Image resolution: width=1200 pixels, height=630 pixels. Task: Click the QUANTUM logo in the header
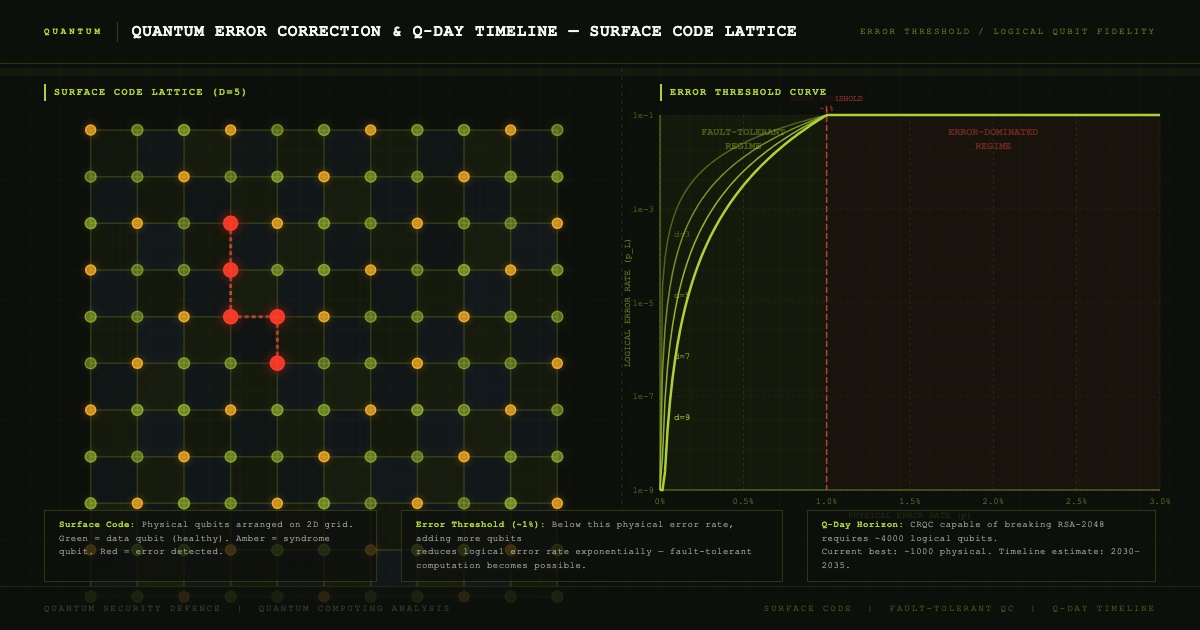[x=73, y=32]
